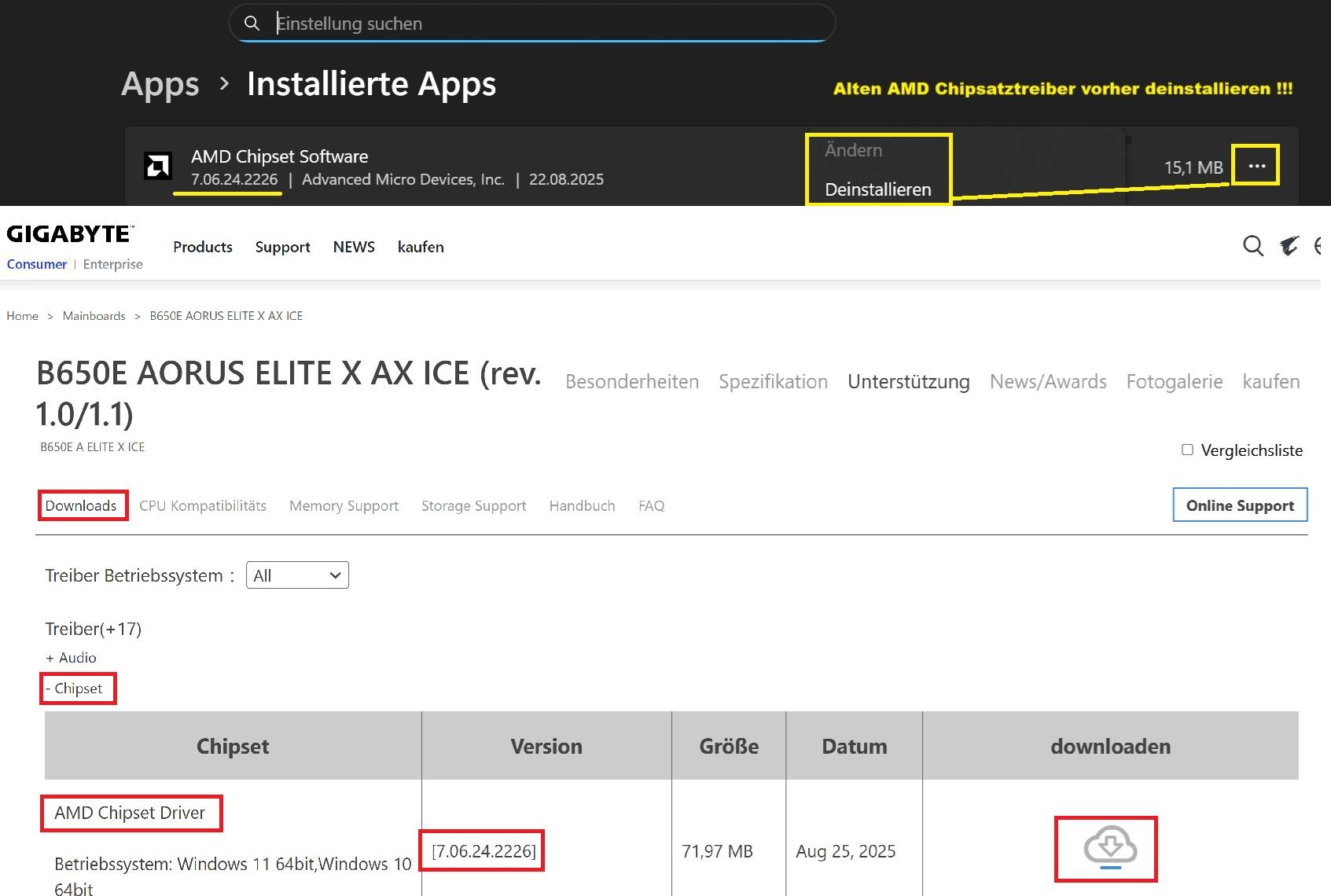Open the Support menu
This screenshot has width=1331, height=896.
(x=283, y=247)
